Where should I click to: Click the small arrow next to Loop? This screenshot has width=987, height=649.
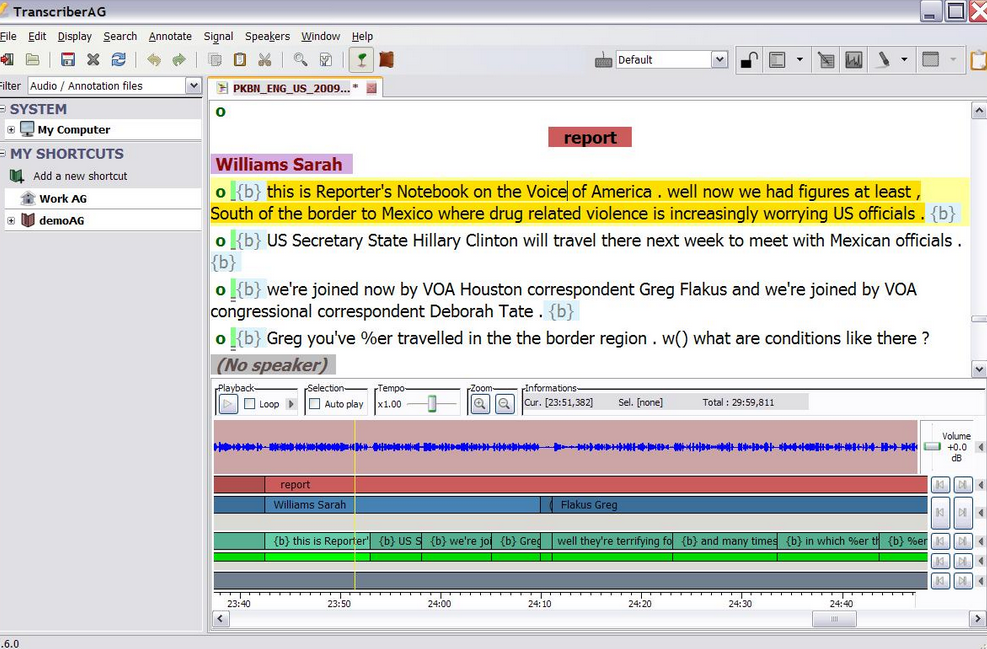pos(291,404)
